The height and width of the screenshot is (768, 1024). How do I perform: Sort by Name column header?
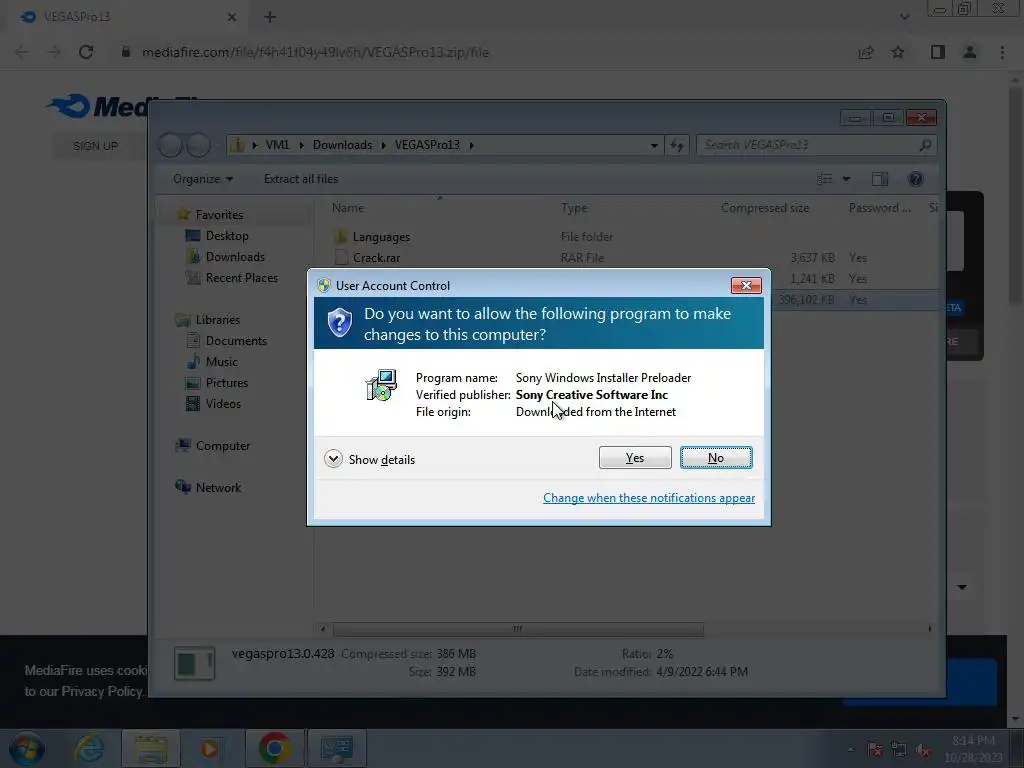[348, 208]
